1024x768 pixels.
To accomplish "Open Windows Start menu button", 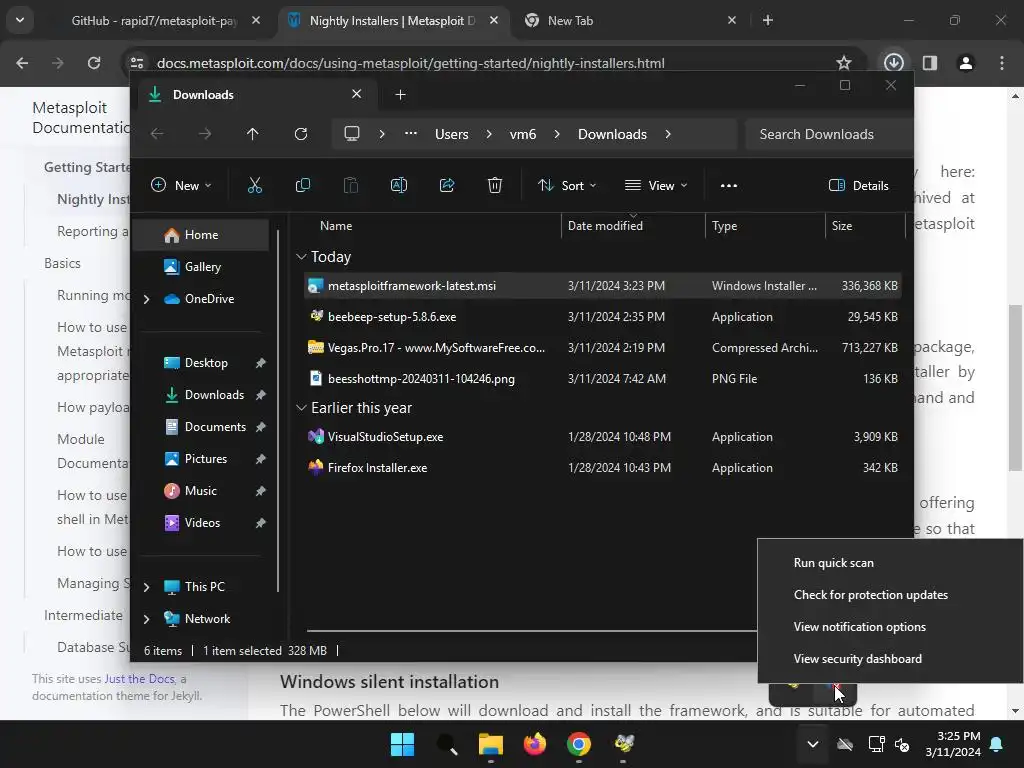I will 402,744.
